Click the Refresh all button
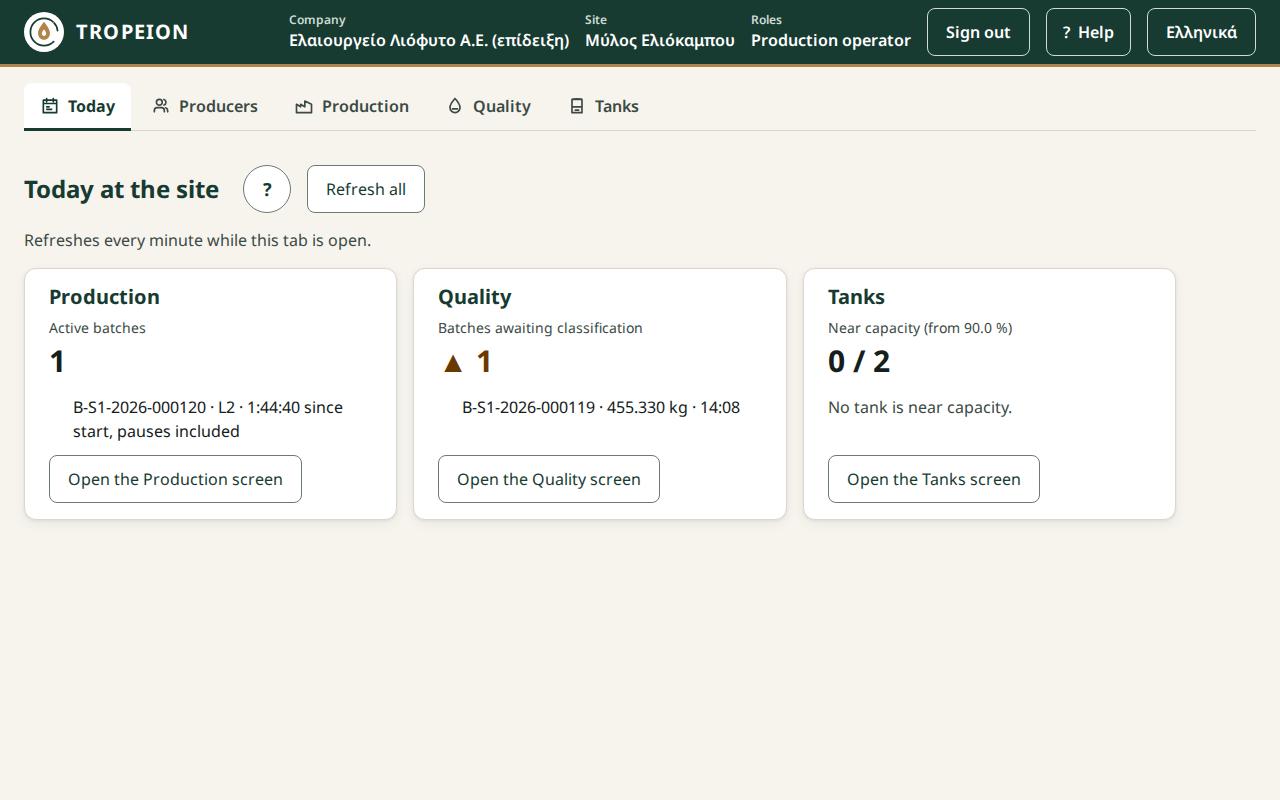The image size is (1280, 800). point(366,189)
